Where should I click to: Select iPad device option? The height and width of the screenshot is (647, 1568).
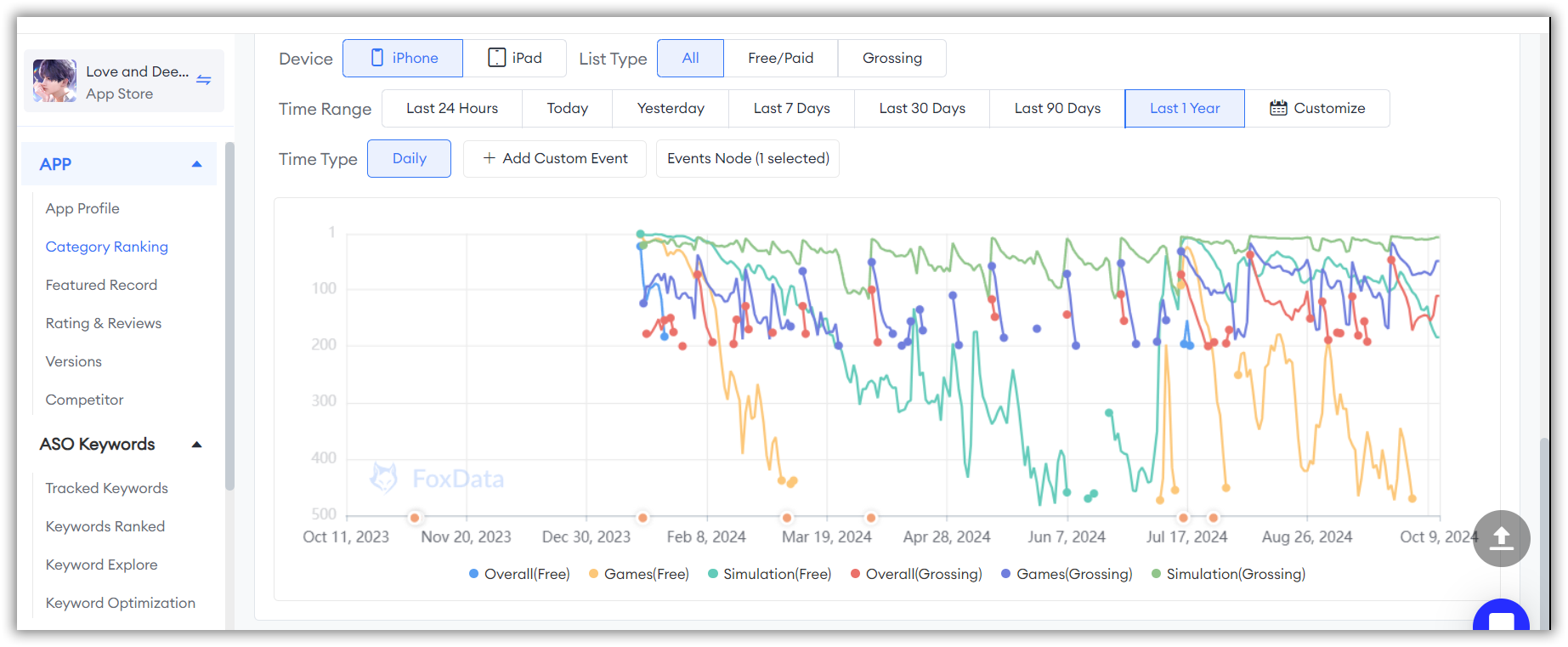point(515,58)
